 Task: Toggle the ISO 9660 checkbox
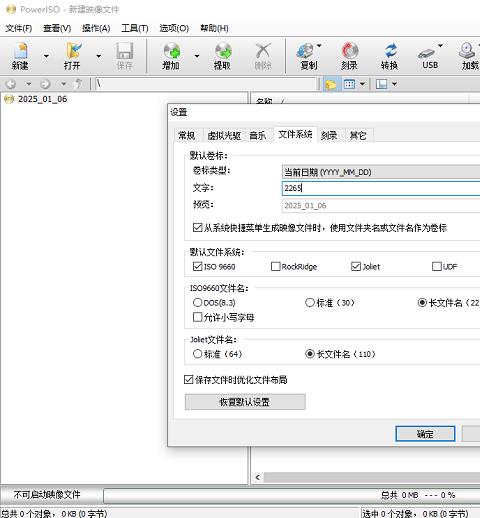point(197,266)
